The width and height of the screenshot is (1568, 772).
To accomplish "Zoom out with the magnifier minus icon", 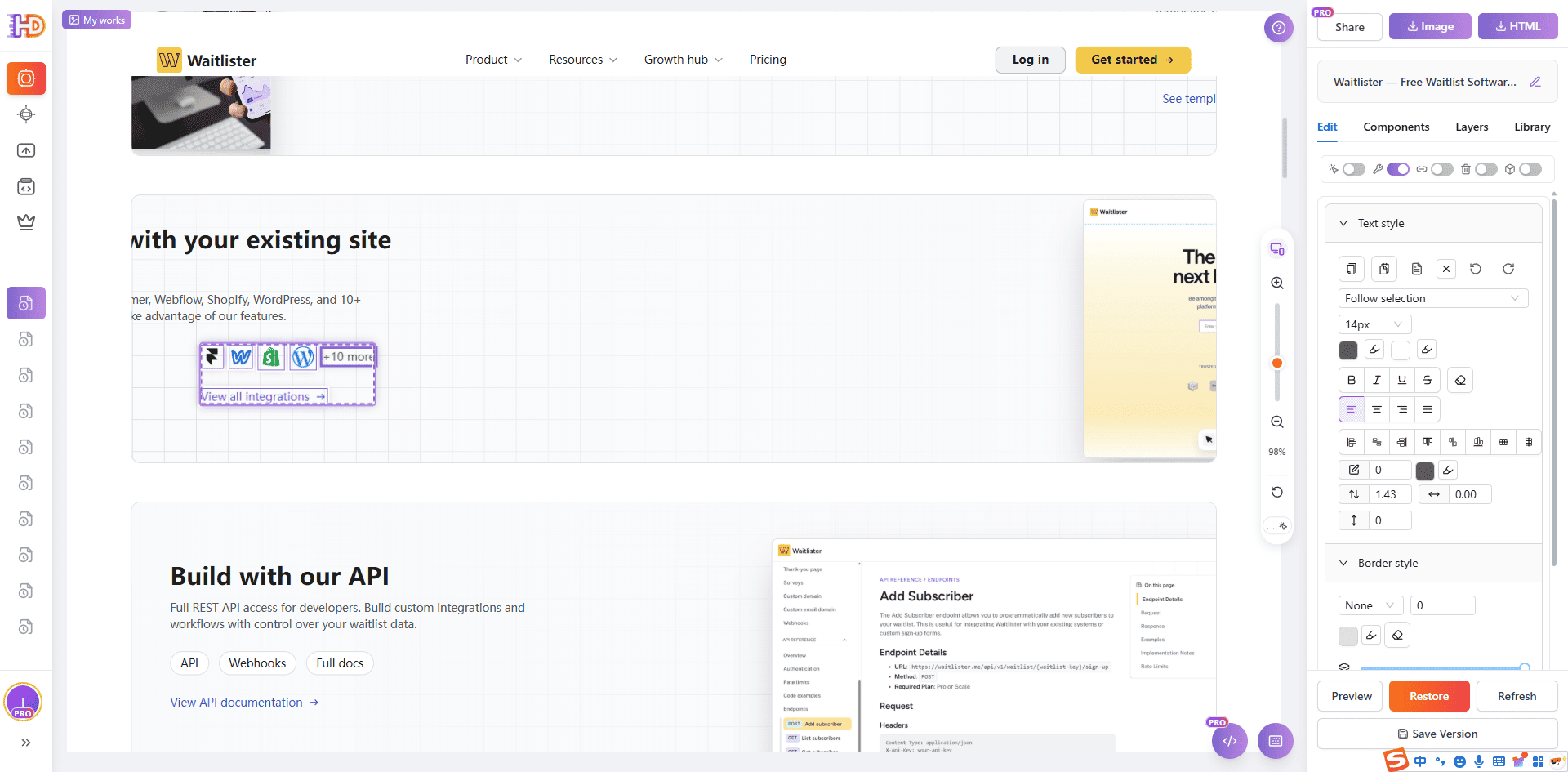I will (1277, 422).
